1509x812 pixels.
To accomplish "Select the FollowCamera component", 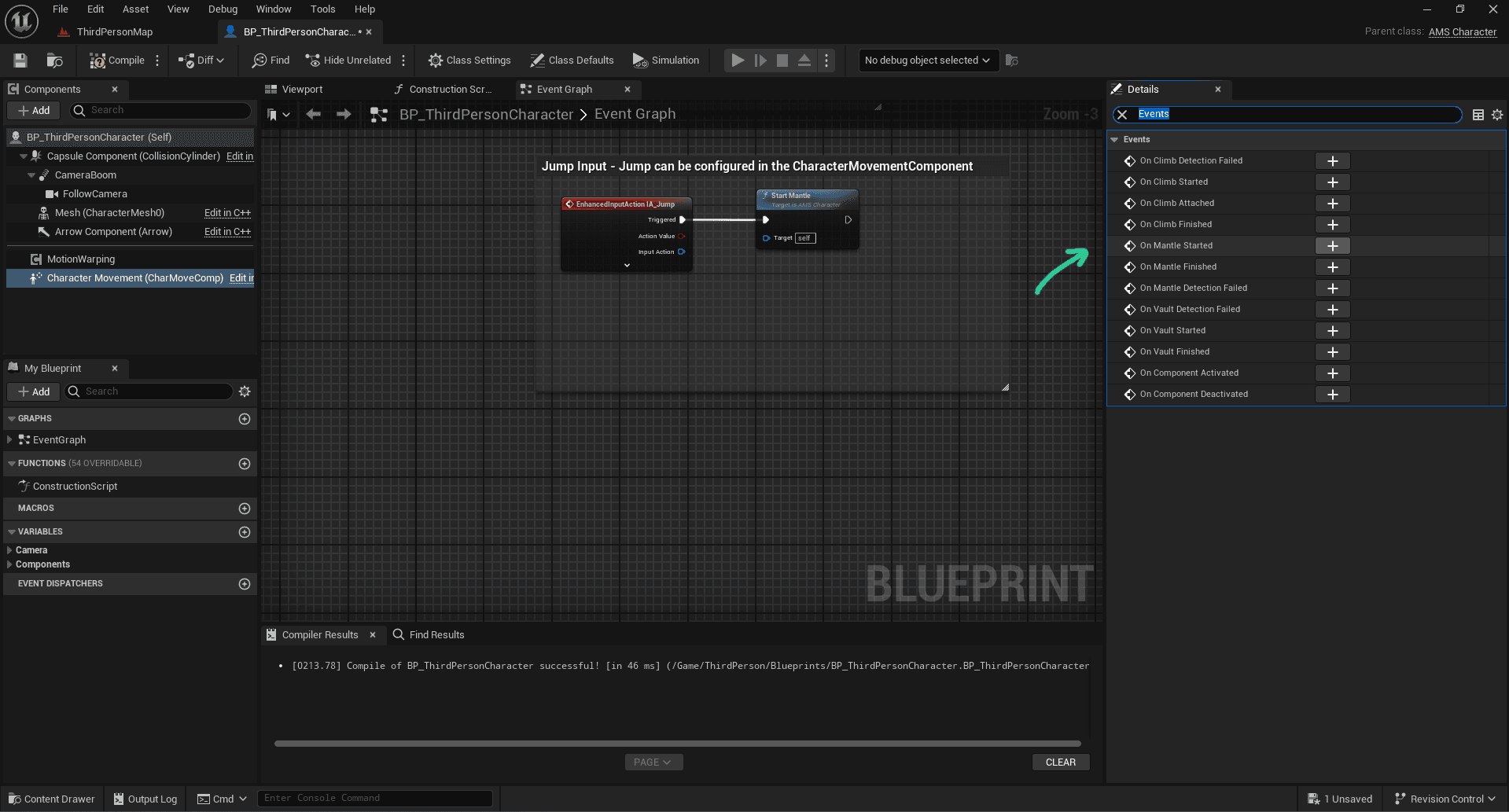I will tap(94, 194).
